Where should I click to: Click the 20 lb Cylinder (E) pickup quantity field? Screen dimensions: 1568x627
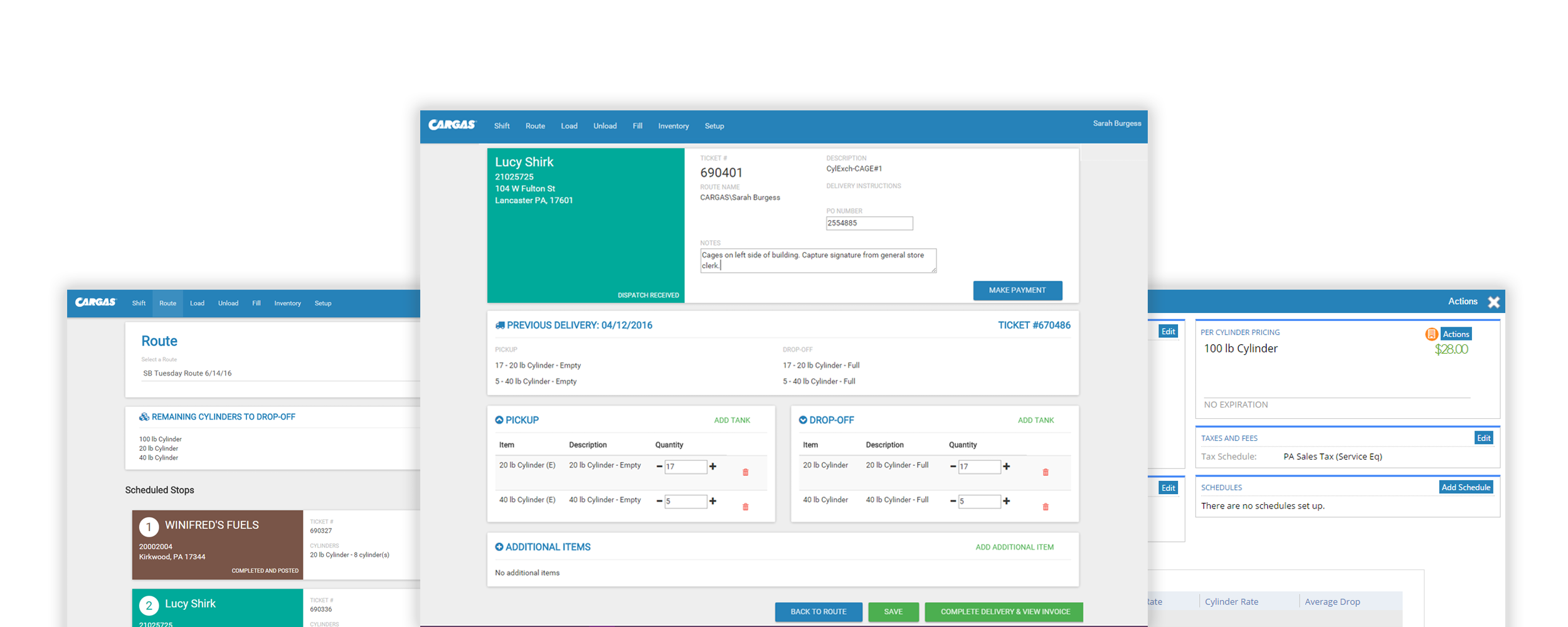point(686,466)
